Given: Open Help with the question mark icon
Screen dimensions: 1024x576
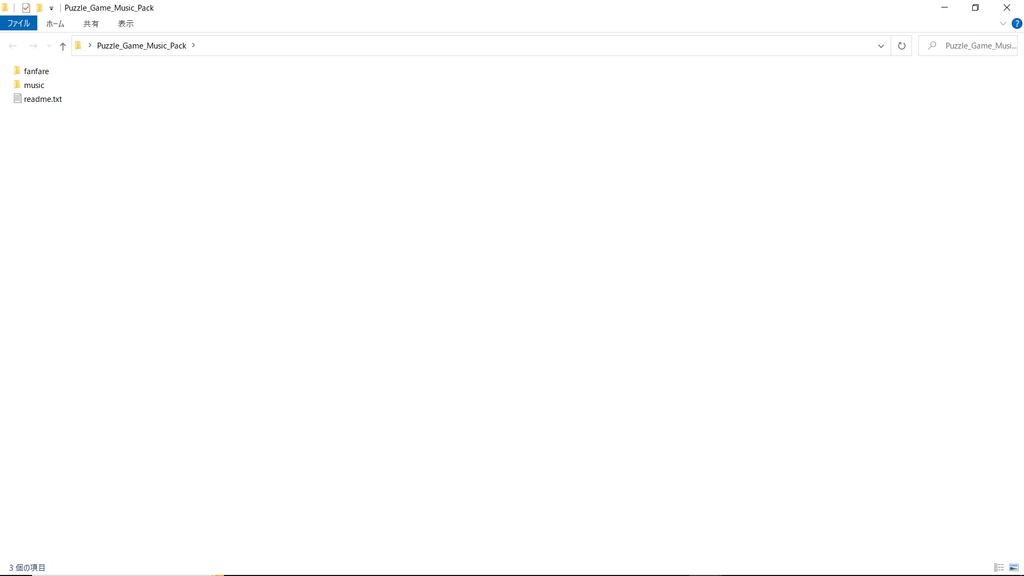Looking at the screenshot, I should coord(1016,24).
